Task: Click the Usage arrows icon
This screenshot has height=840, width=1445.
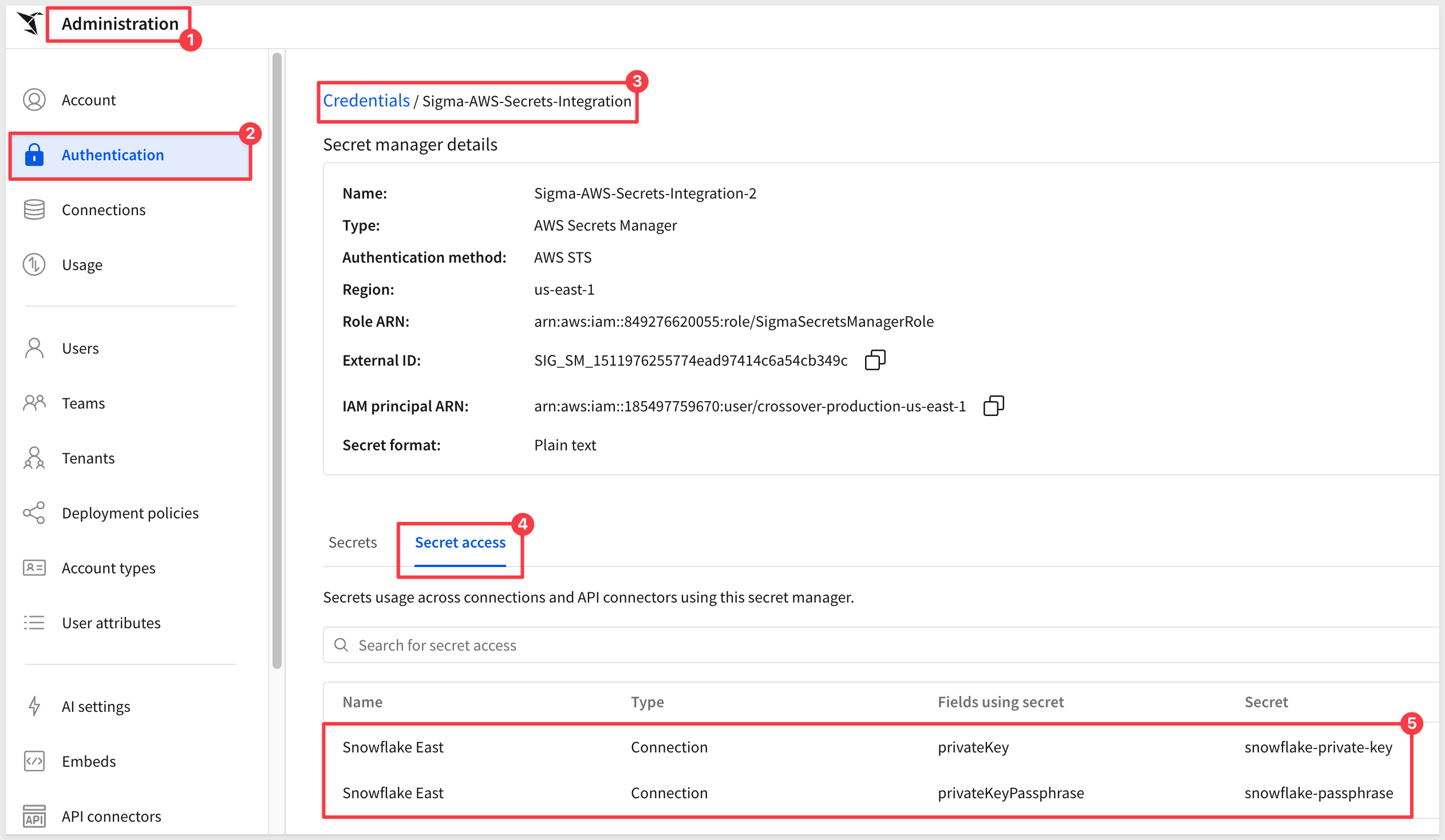Action: 34,265
